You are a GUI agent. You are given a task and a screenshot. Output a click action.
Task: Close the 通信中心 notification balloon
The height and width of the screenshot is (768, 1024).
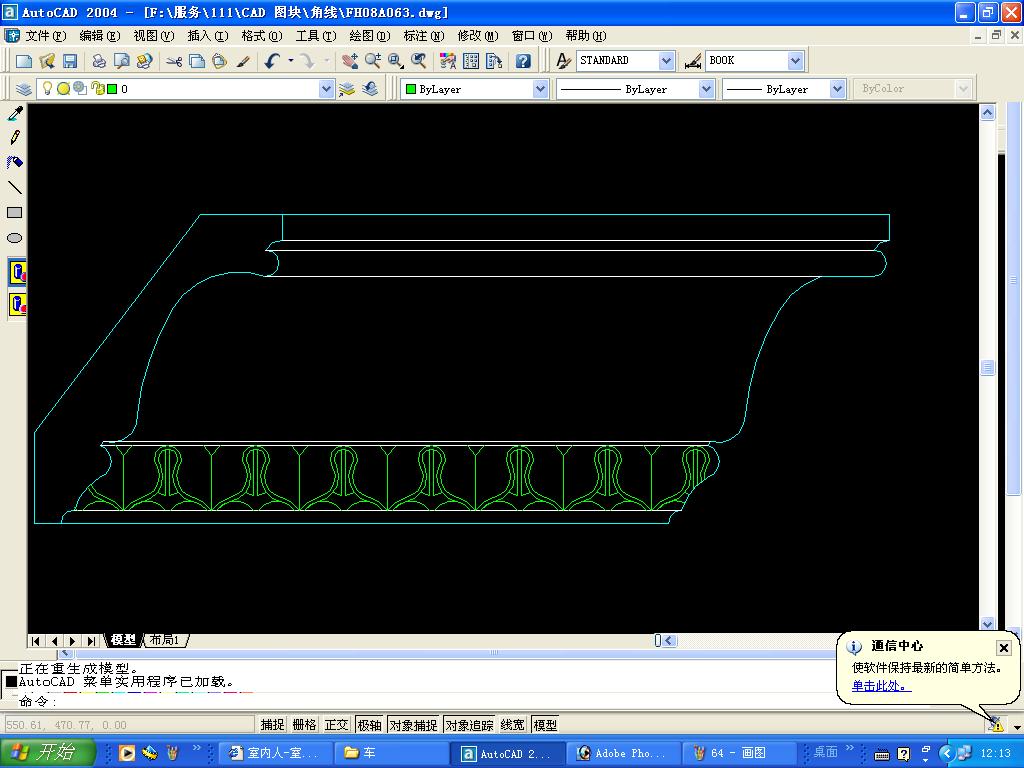pos(1004,647)
